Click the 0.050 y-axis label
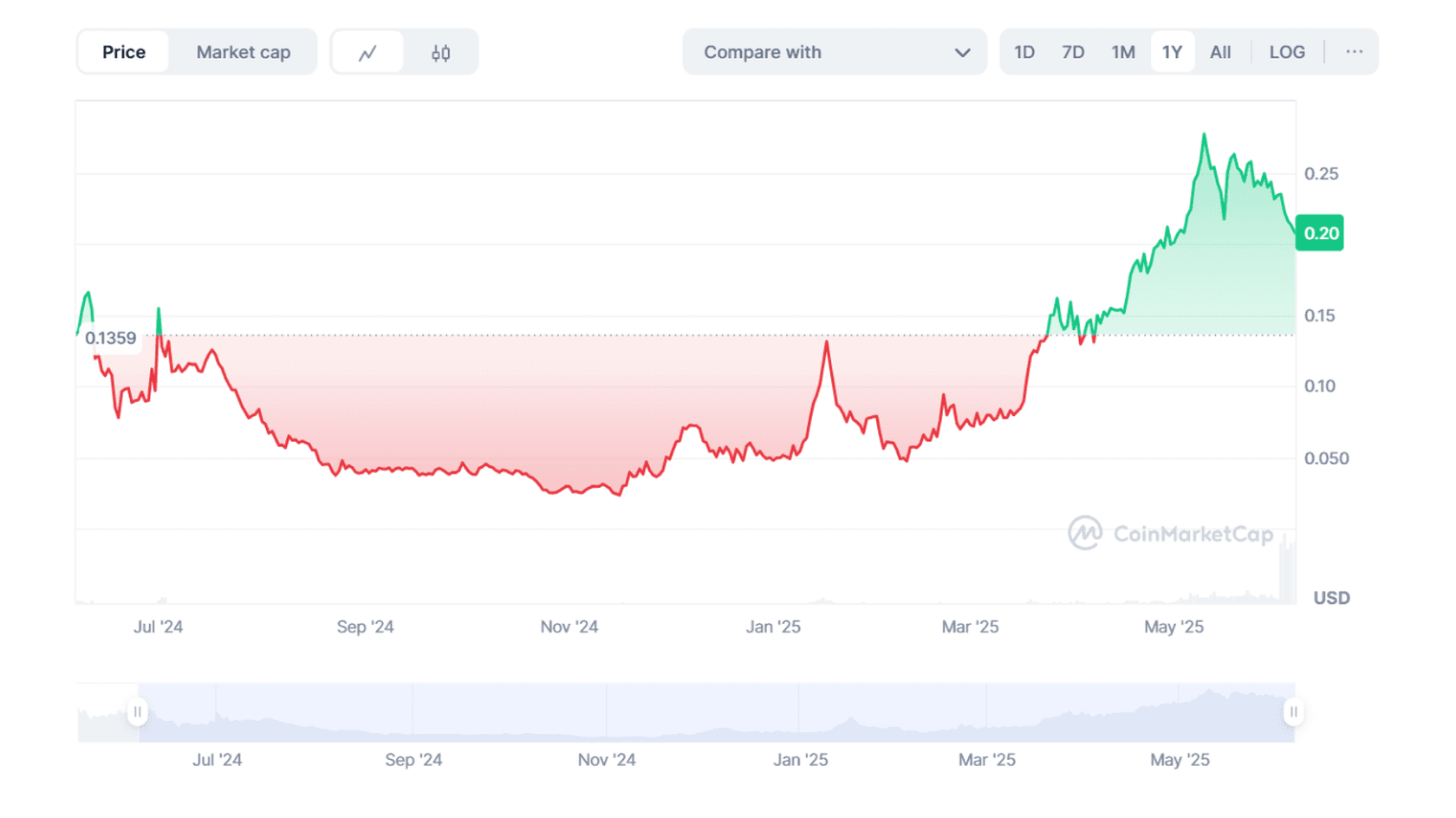The height and width of the screenshot is (818, 1456). pos(1326,458)
